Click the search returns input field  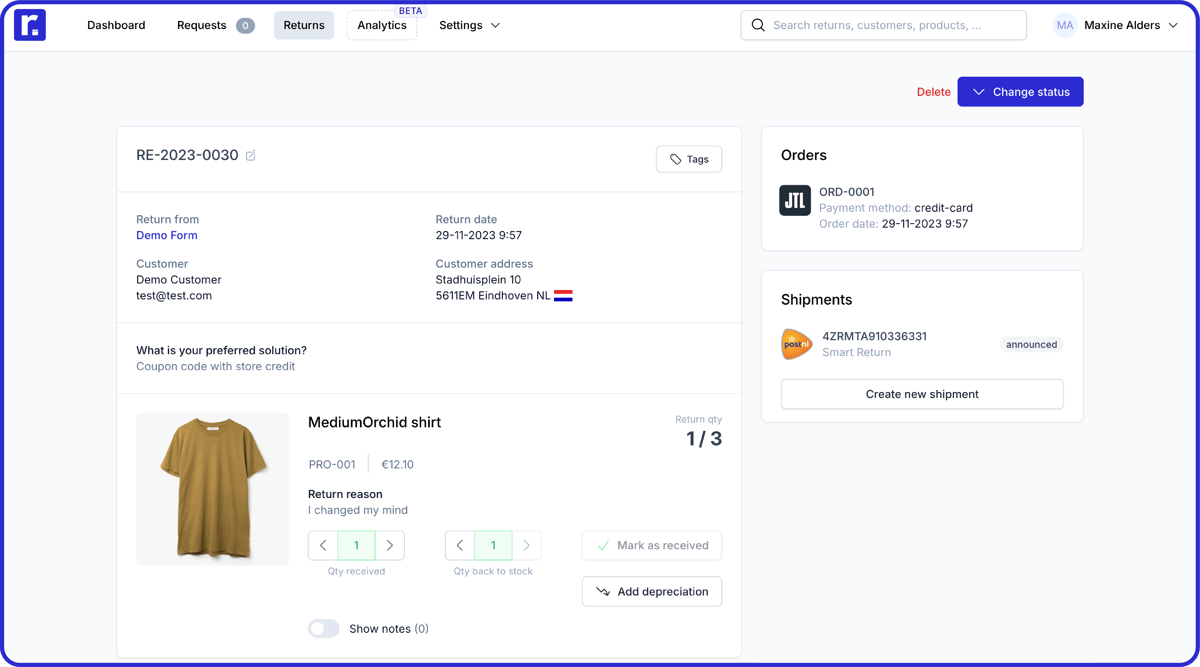coord(884,25)
